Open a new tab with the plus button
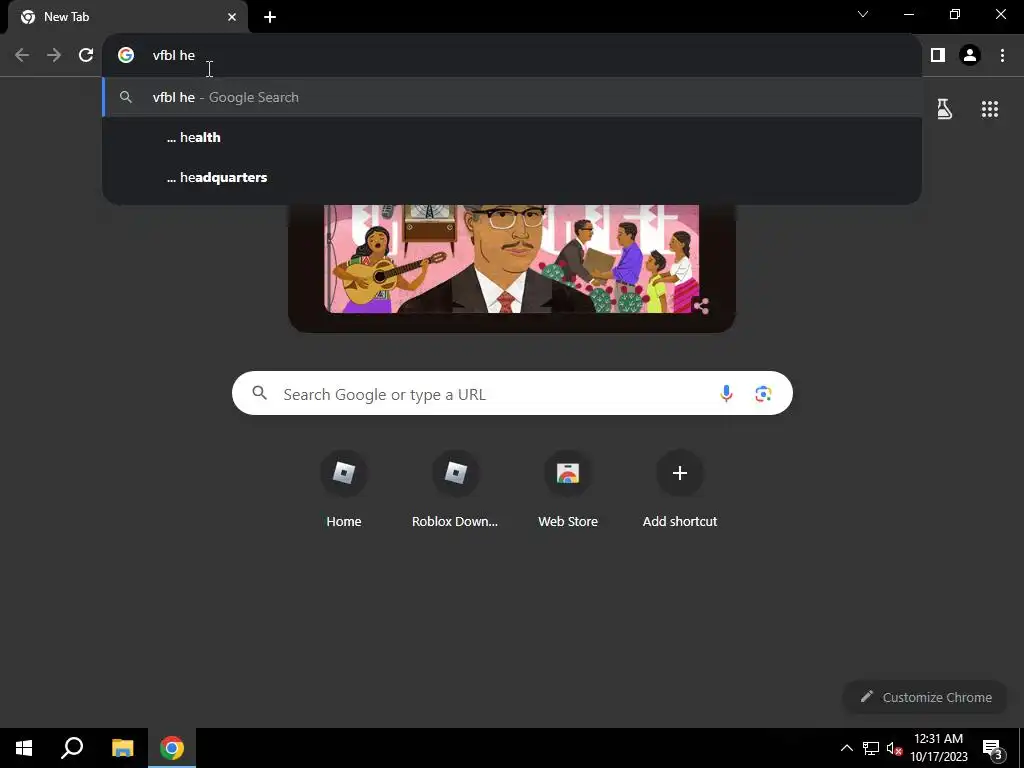Screen dimensions: 1024x768 [x=270, y=17]
